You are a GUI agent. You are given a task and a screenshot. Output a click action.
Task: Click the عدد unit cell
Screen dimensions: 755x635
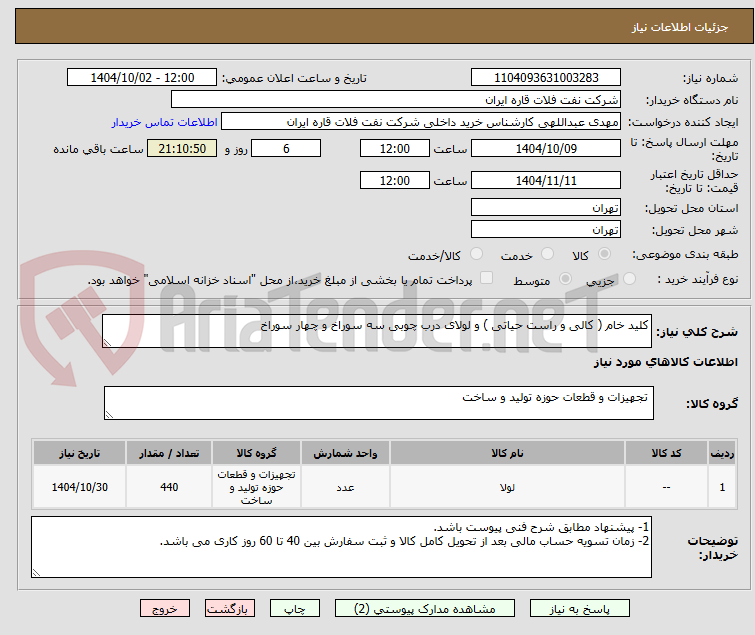(345, 487)
